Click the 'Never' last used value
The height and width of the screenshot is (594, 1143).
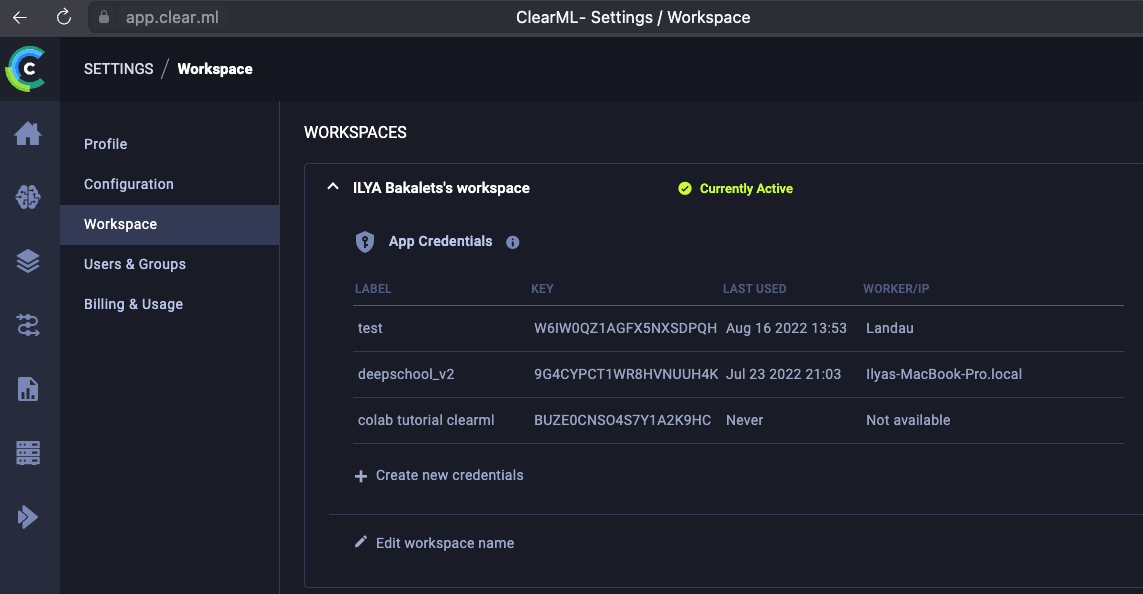coord(744,420)
